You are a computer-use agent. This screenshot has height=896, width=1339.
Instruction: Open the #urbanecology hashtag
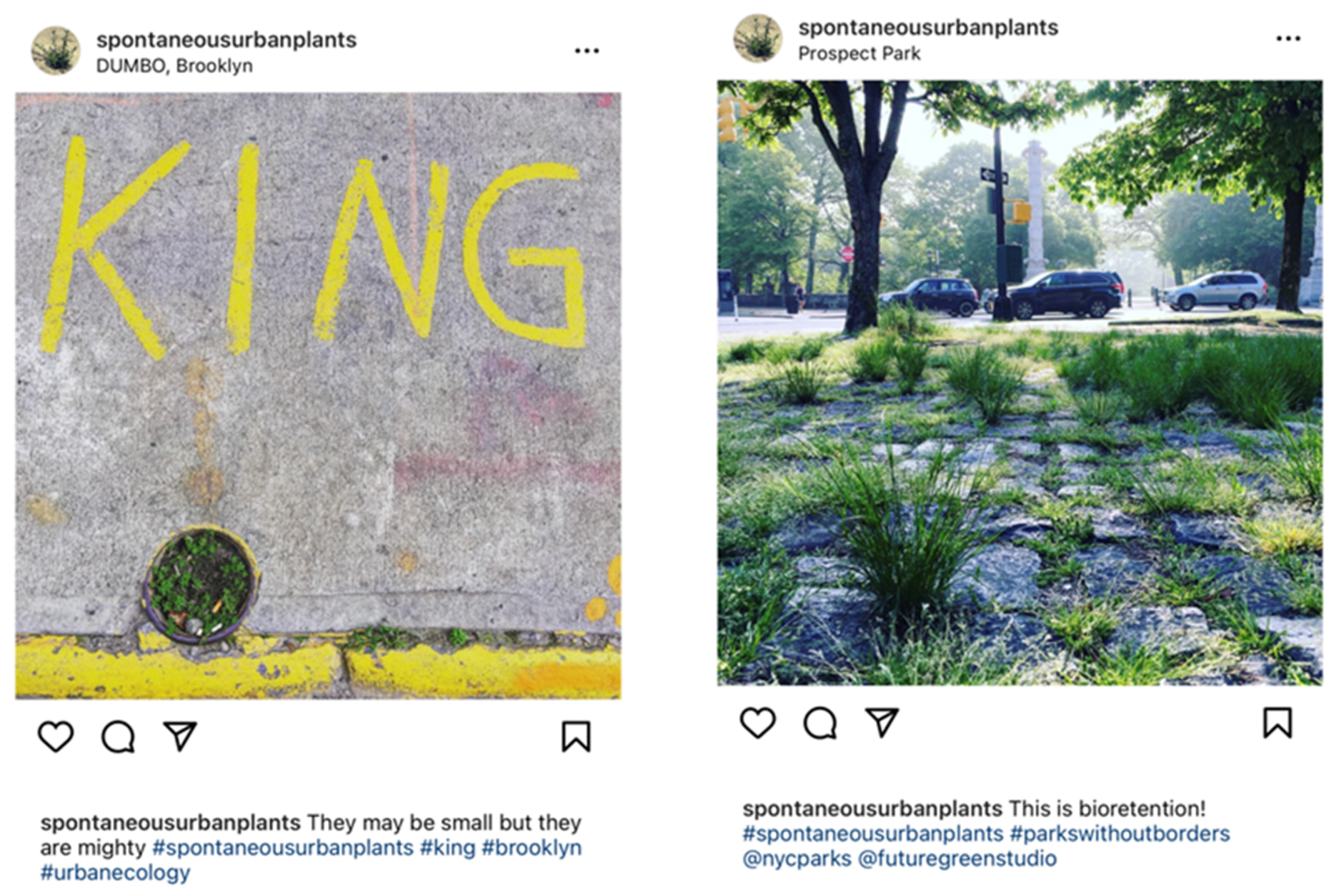pos(115,873)
